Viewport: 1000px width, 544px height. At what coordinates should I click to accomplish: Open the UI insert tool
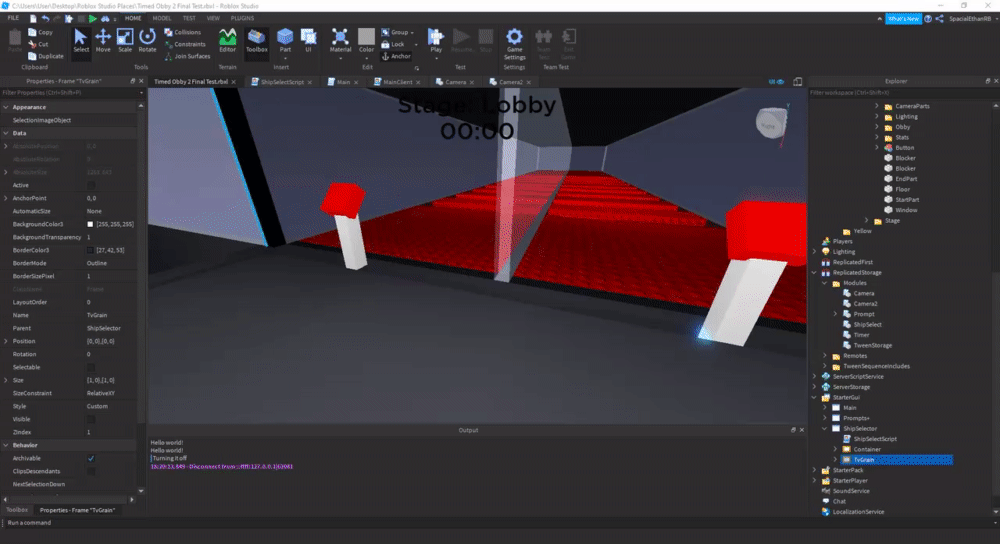pos(309,41)
